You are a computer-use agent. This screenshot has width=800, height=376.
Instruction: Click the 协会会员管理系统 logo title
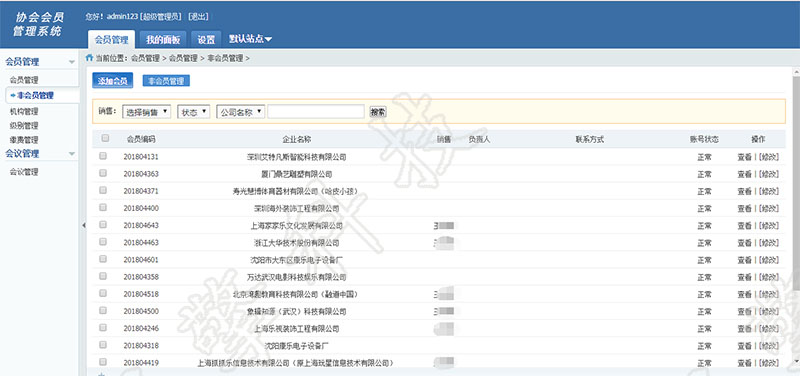coord(38,24)
